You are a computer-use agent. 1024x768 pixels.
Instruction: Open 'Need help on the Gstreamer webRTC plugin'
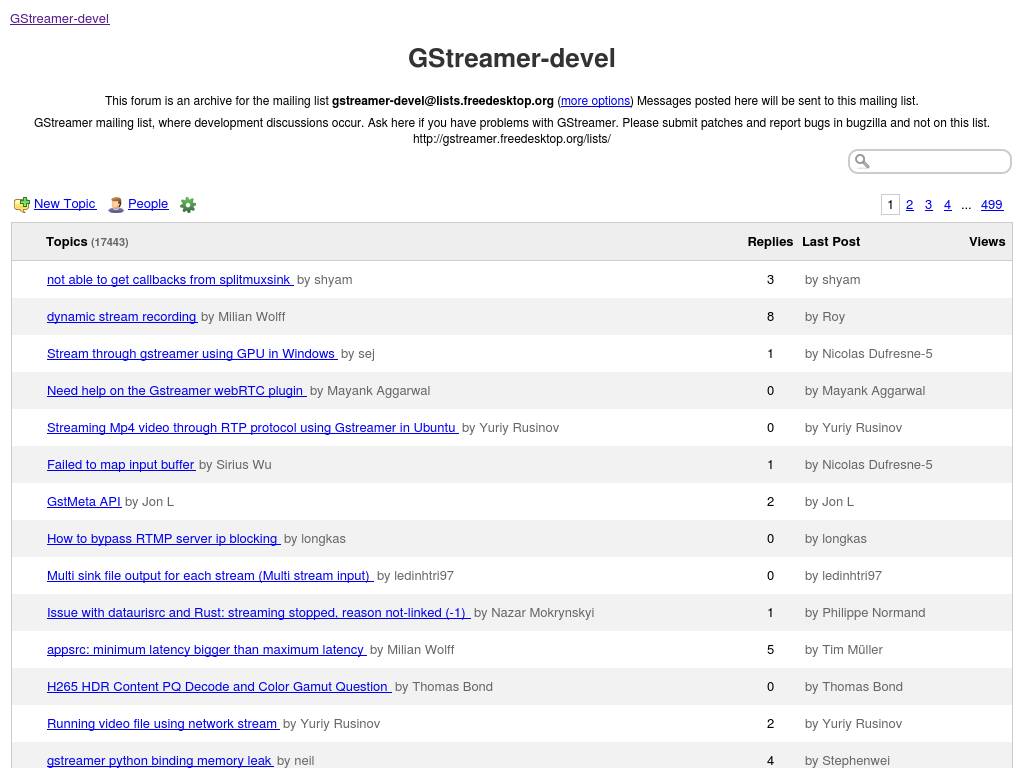coord(176,391)
